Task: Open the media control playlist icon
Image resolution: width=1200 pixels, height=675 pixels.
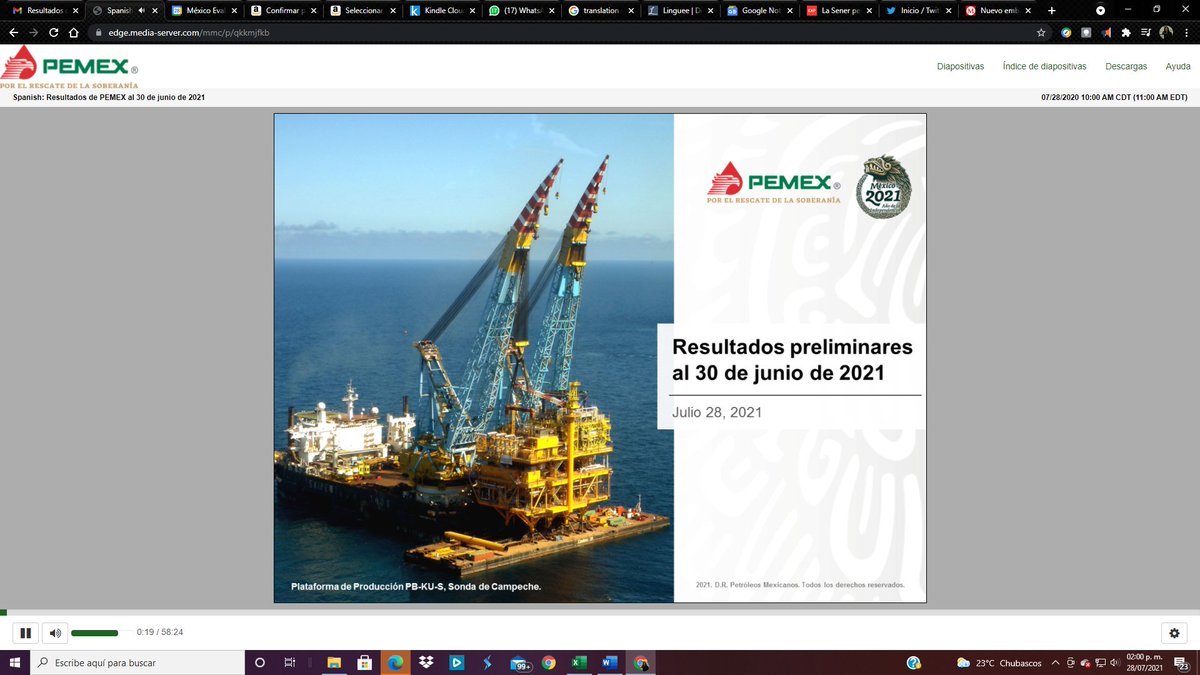Action: point(1146,32)
